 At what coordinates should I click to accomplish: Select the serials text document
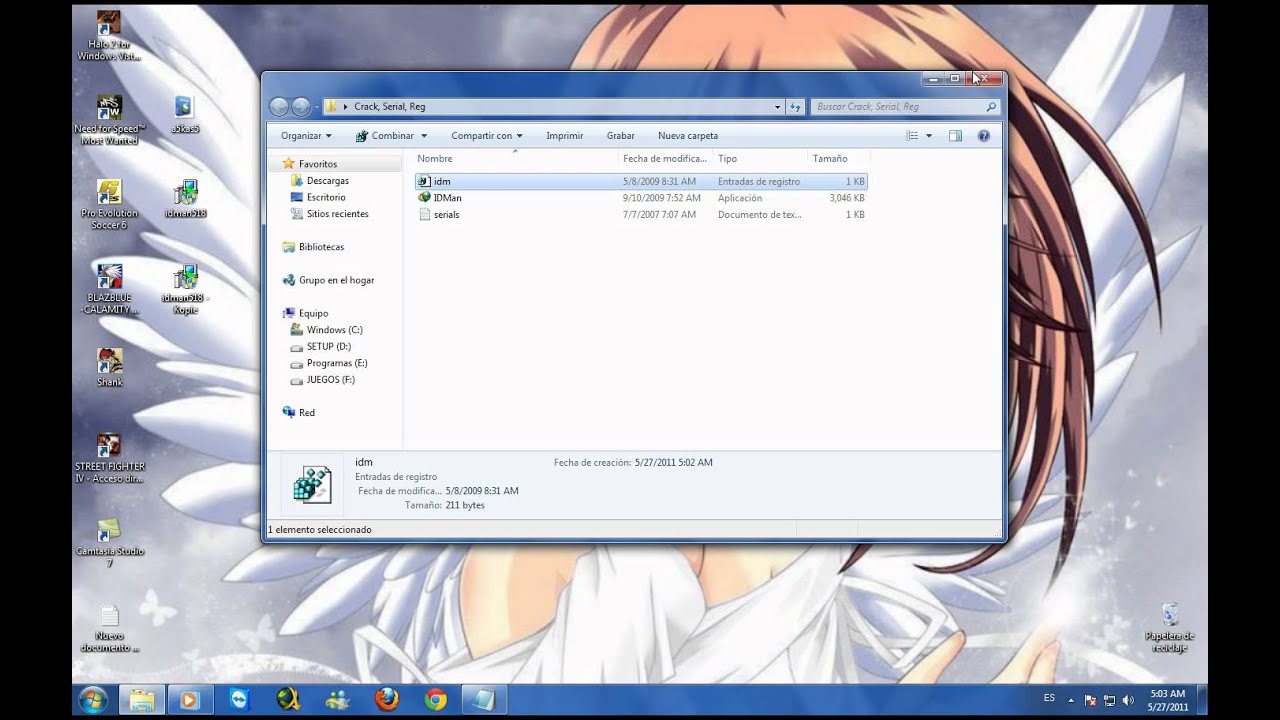tap(640, 215)
